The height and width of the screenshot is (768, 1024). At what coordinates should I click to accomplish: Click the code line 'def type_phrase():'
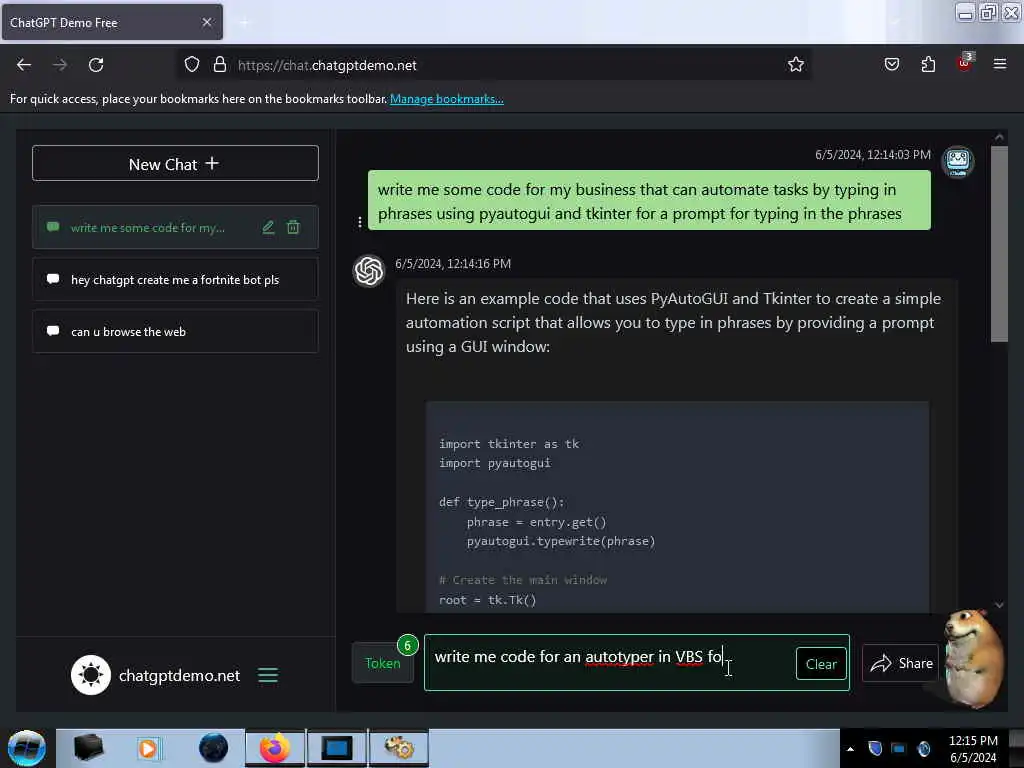pos(502,502)
